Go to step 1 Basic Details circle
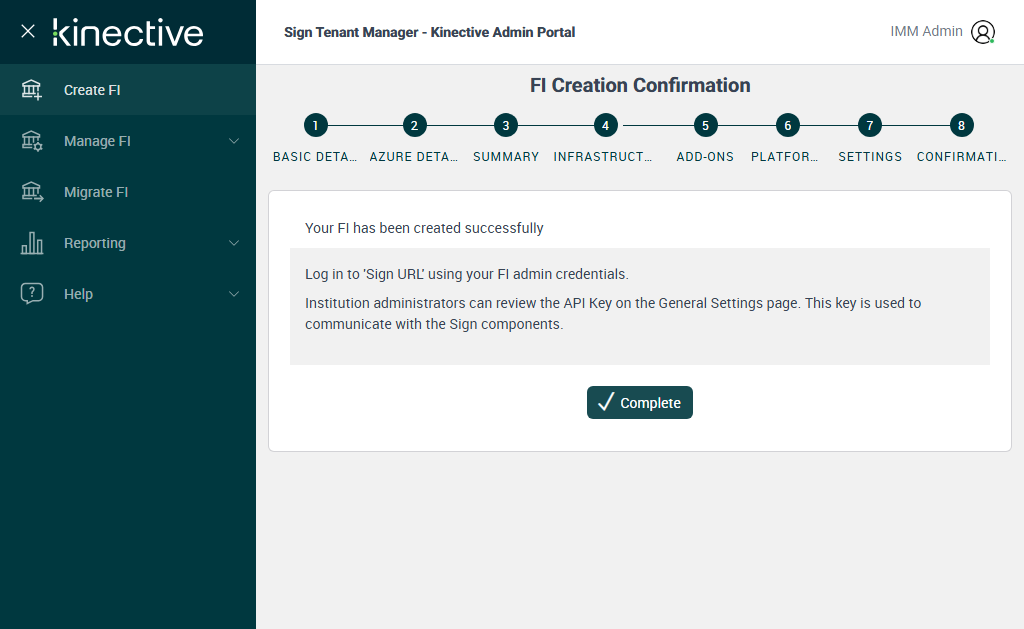Image resolution: width=1024 pixels, height=629 pixels. click(x=315, y=125)
